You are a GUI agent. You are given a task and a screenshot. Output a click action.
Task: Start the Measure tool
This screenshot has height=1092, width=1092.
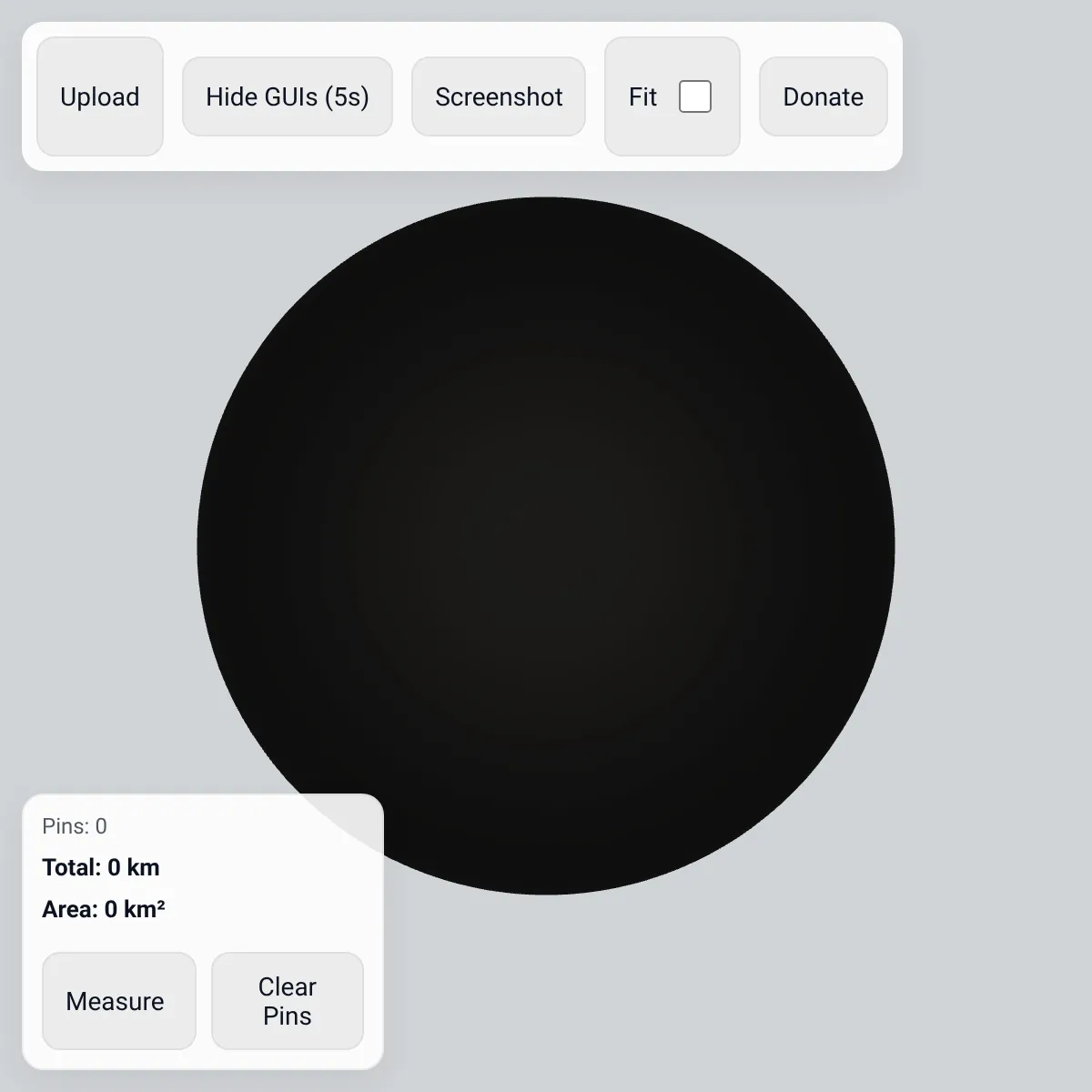(x=119, y=1001)
